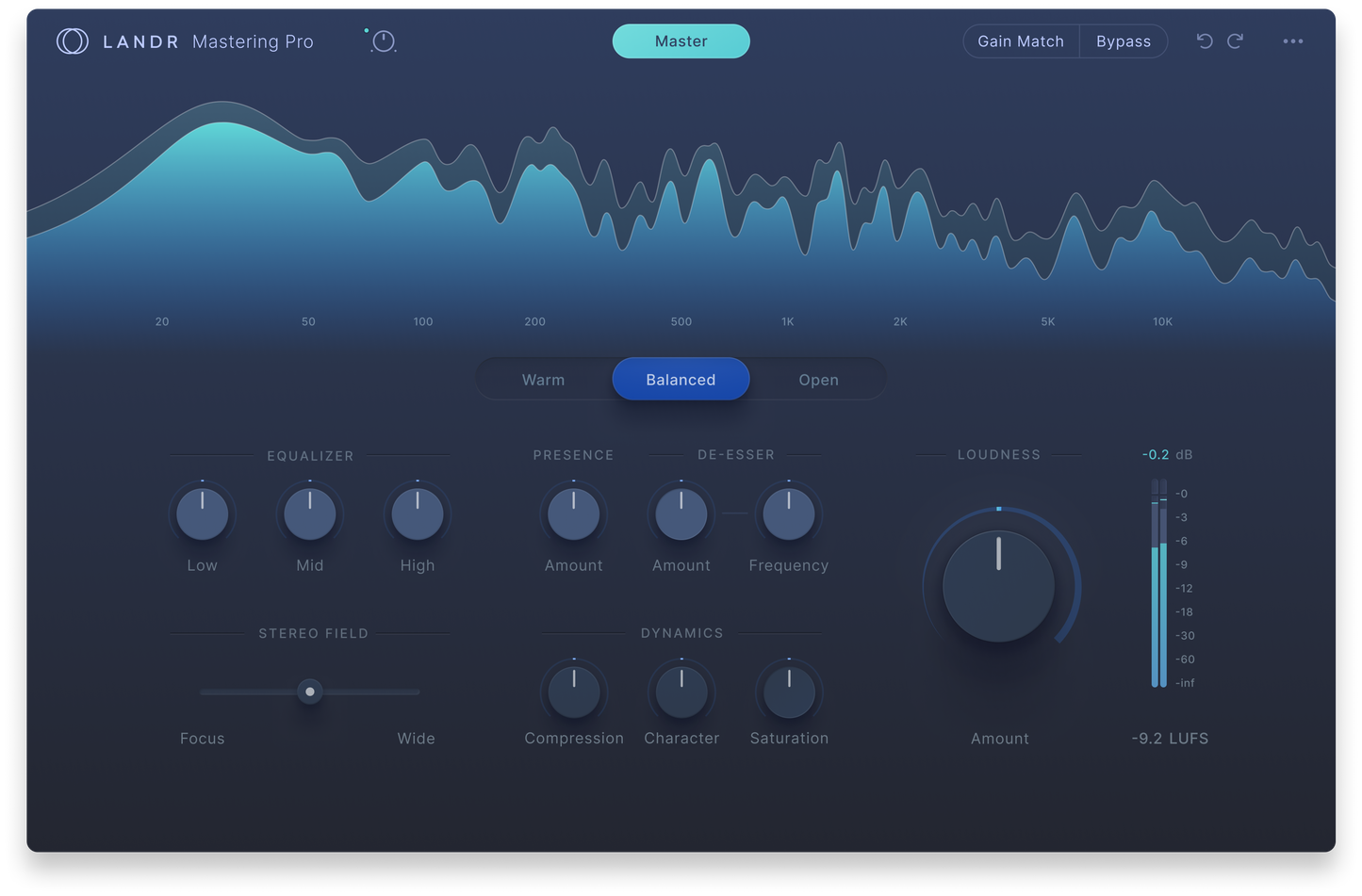This screenshot has height=896, width=1362.
Task: Toggle the Bypass switch
Action: (x=1123, y=41)
